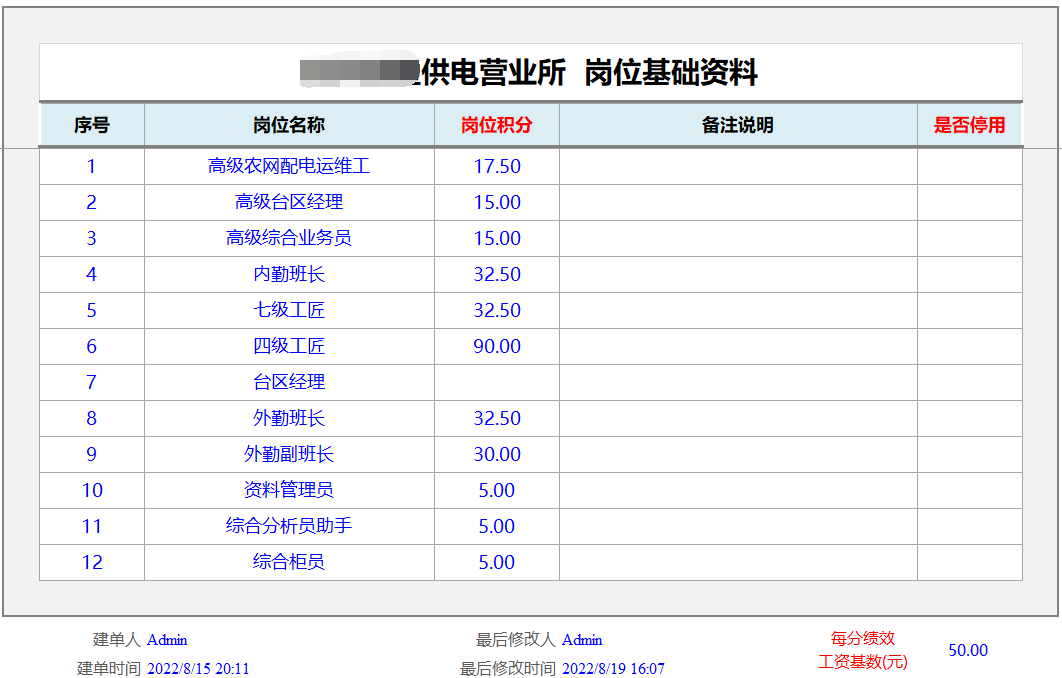Click the 岗位基础资料 title heading

671,72
